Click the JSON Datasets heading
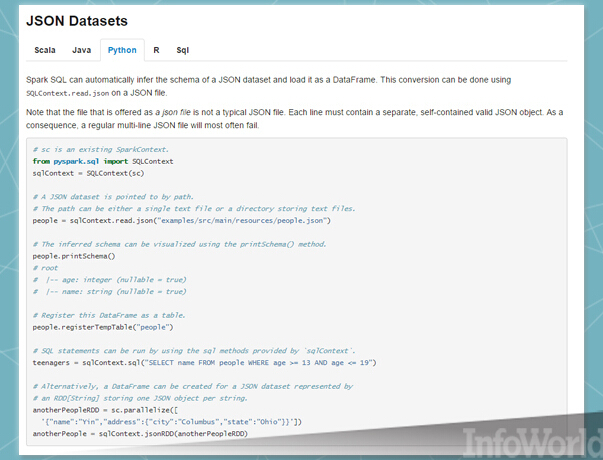Image resolution: width=603 pixels, height=460 pixels. pyautogui.click(x=77, y=21)
